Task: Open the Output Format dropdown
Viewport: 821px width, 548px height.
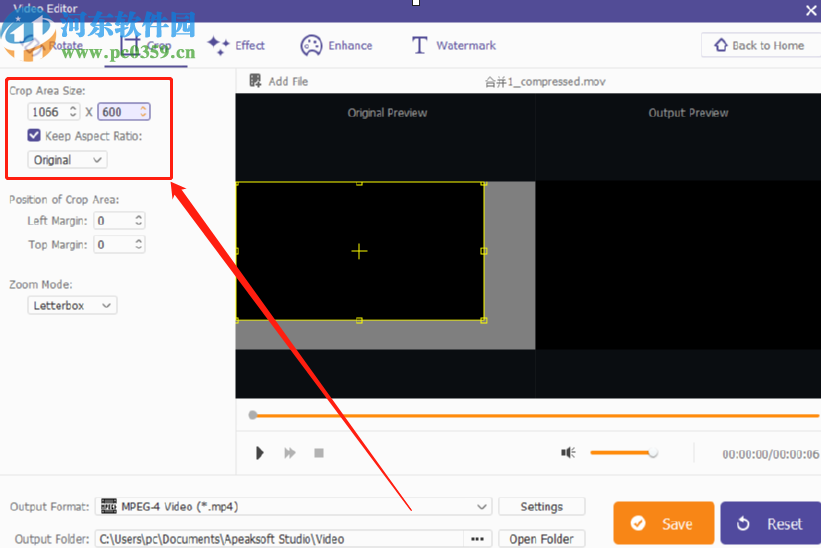Action: tap(293, 506)
